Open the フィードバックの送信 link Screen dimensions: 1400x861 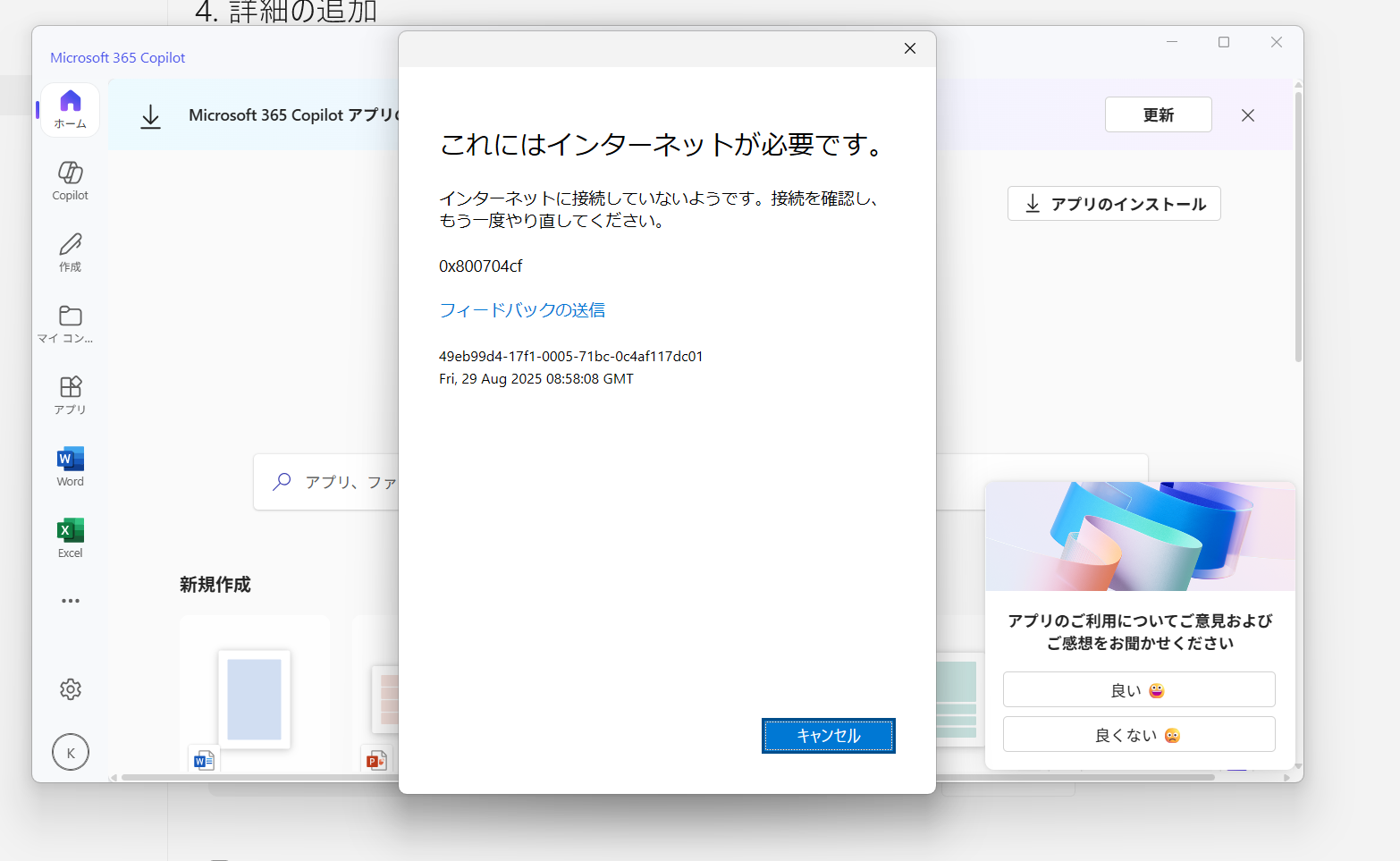click(x=521, y=309)
